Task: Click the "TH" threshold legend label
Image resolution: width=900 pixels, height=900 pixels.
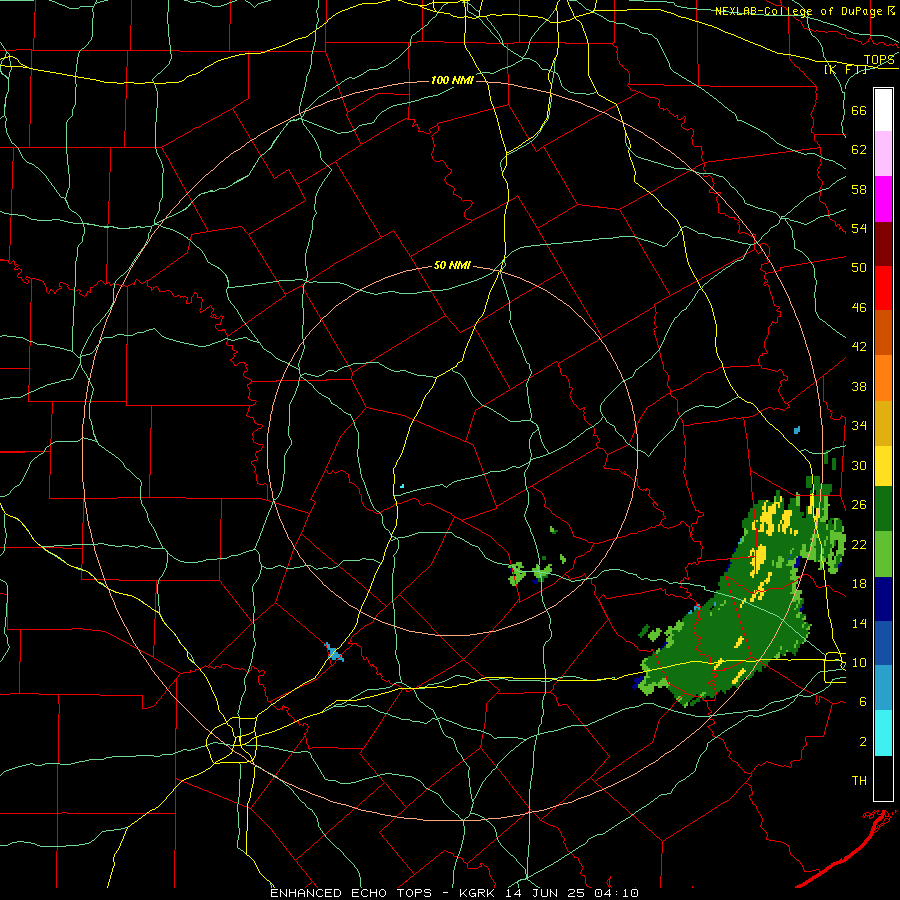Action: tap(859, 781)
